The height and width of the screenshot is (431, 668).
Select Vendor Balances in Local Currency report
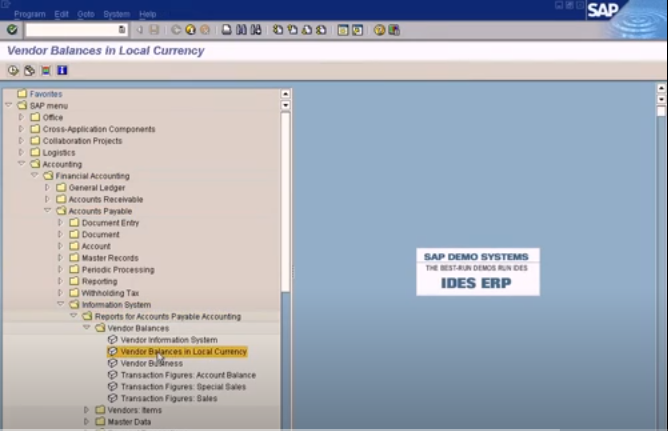pyautogui.click(x=184, y=351)
